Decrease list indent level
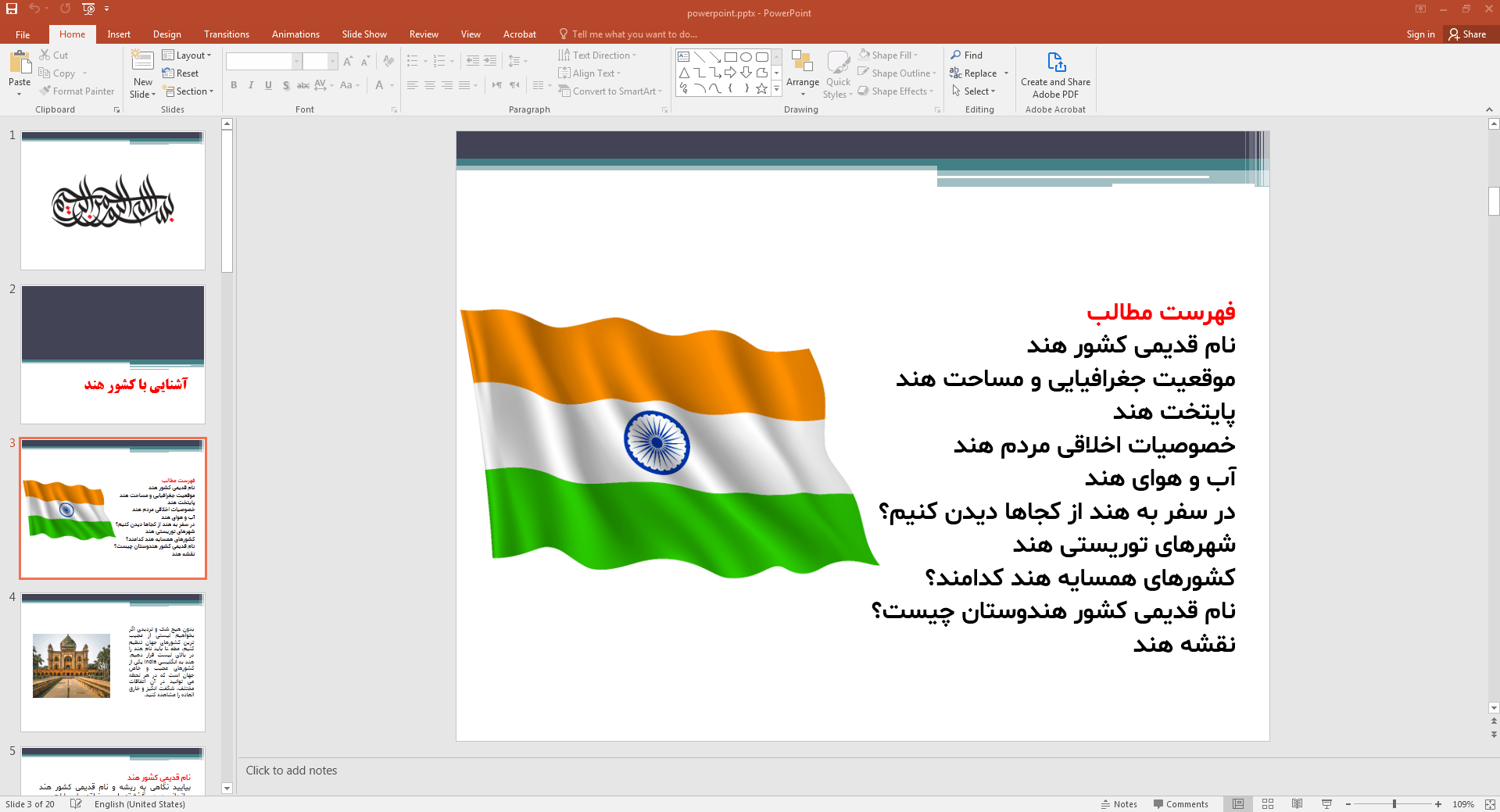Image resolution: width=1500 pixels, height=812 pixels. point(473,60)
